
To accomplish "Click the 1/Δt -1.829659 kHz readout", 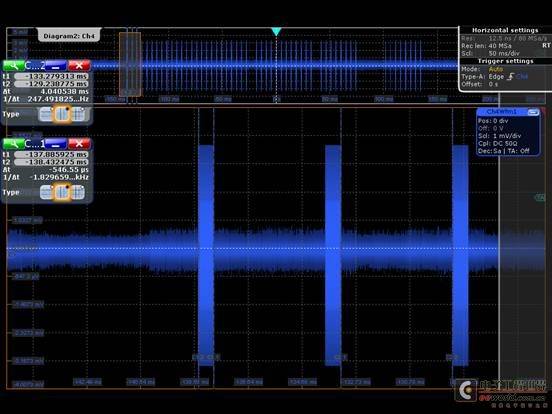I will coord(60,177).
